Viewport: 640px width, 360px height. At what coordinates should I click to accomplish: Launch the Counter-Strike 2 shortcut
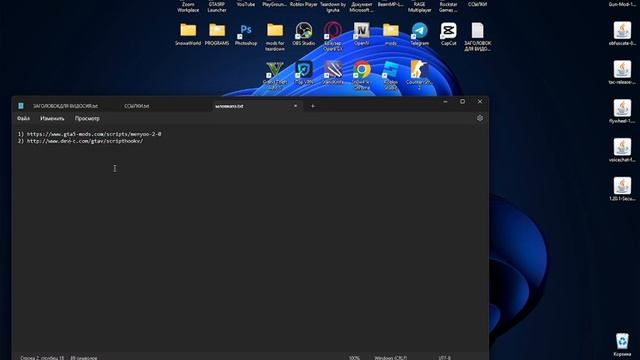point(419,76)
